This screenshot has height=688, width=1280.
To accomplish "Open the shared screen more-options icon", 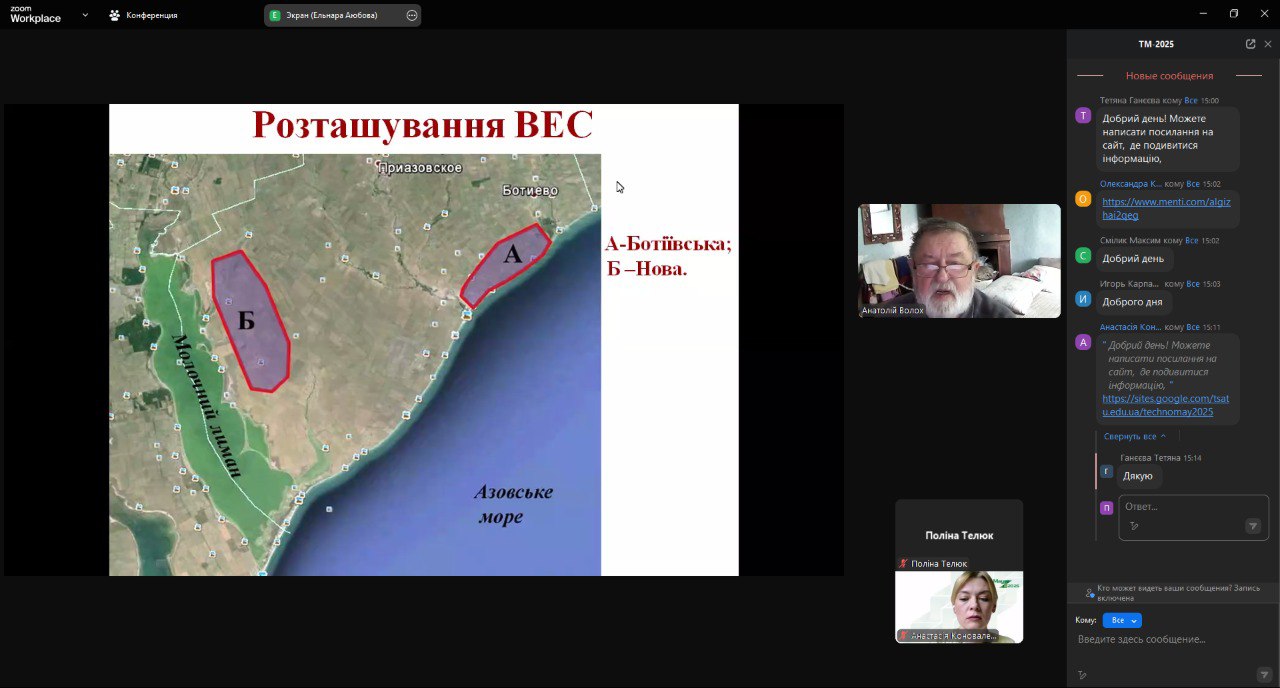I will tap(412, 15).
